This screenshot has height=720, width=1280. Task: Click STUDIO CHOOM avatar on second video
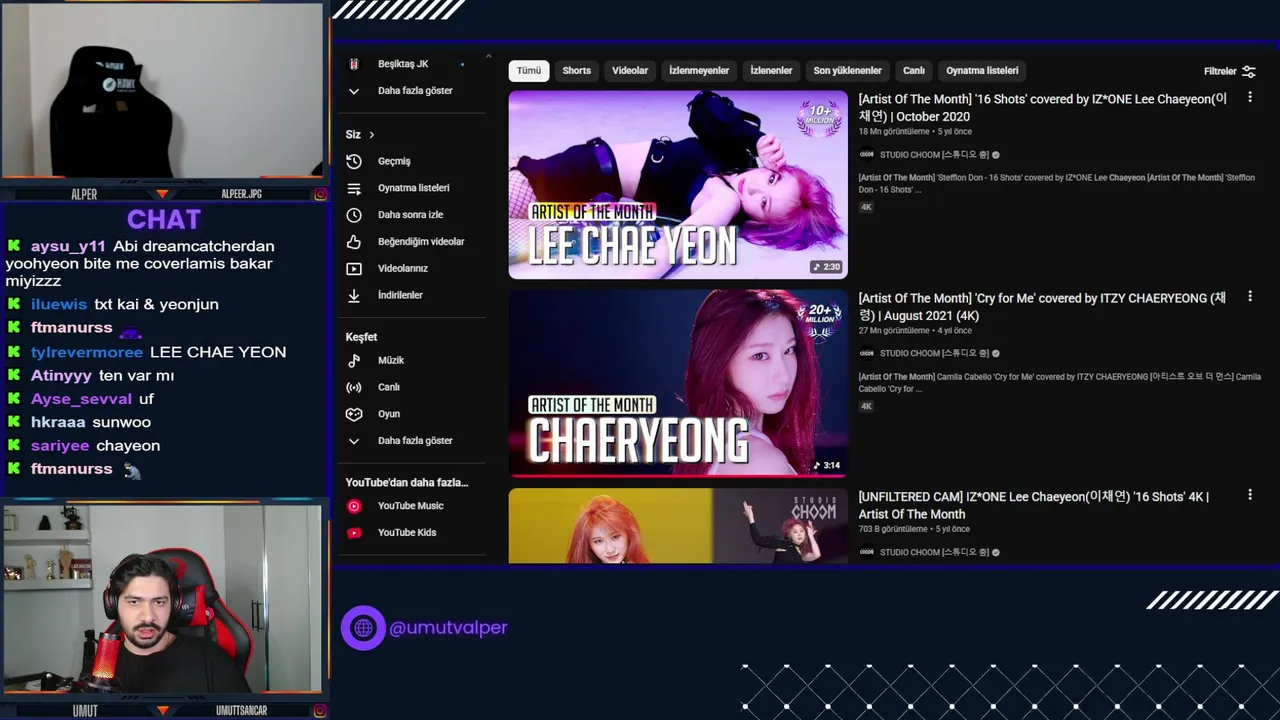[866, 353]
